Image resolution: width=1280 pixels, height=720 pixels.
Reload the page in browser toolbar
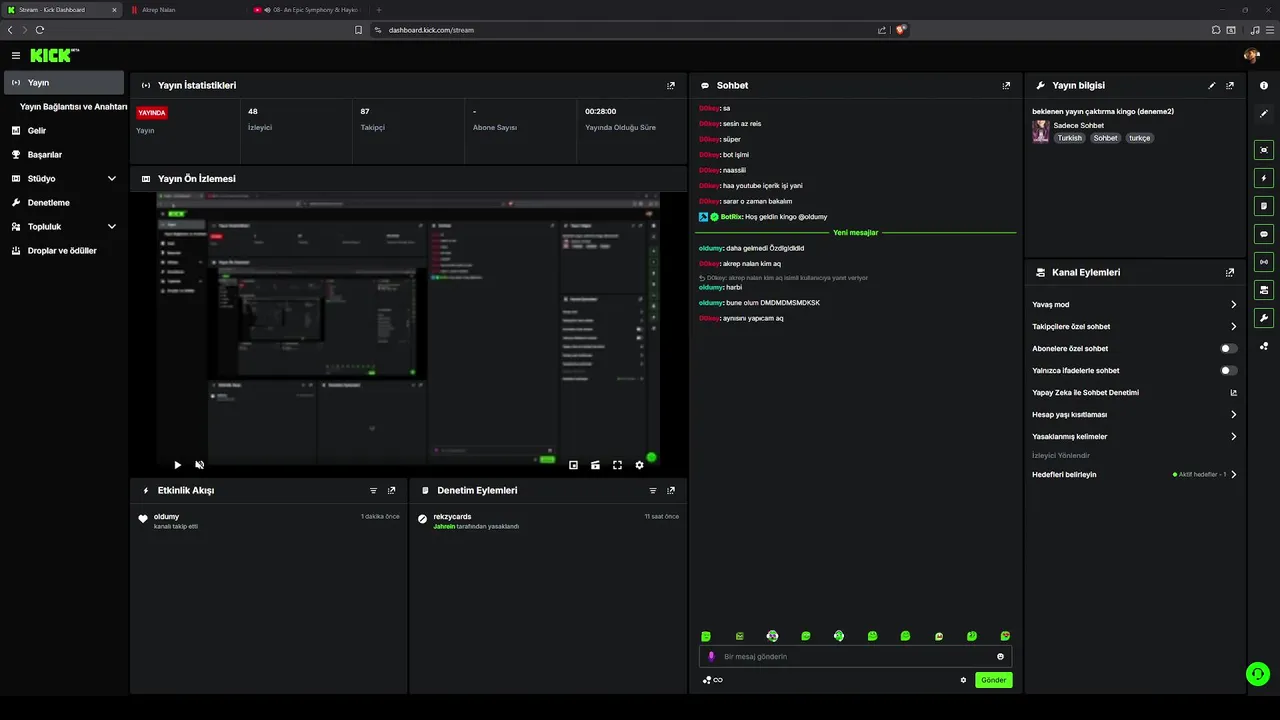(40, 30)
